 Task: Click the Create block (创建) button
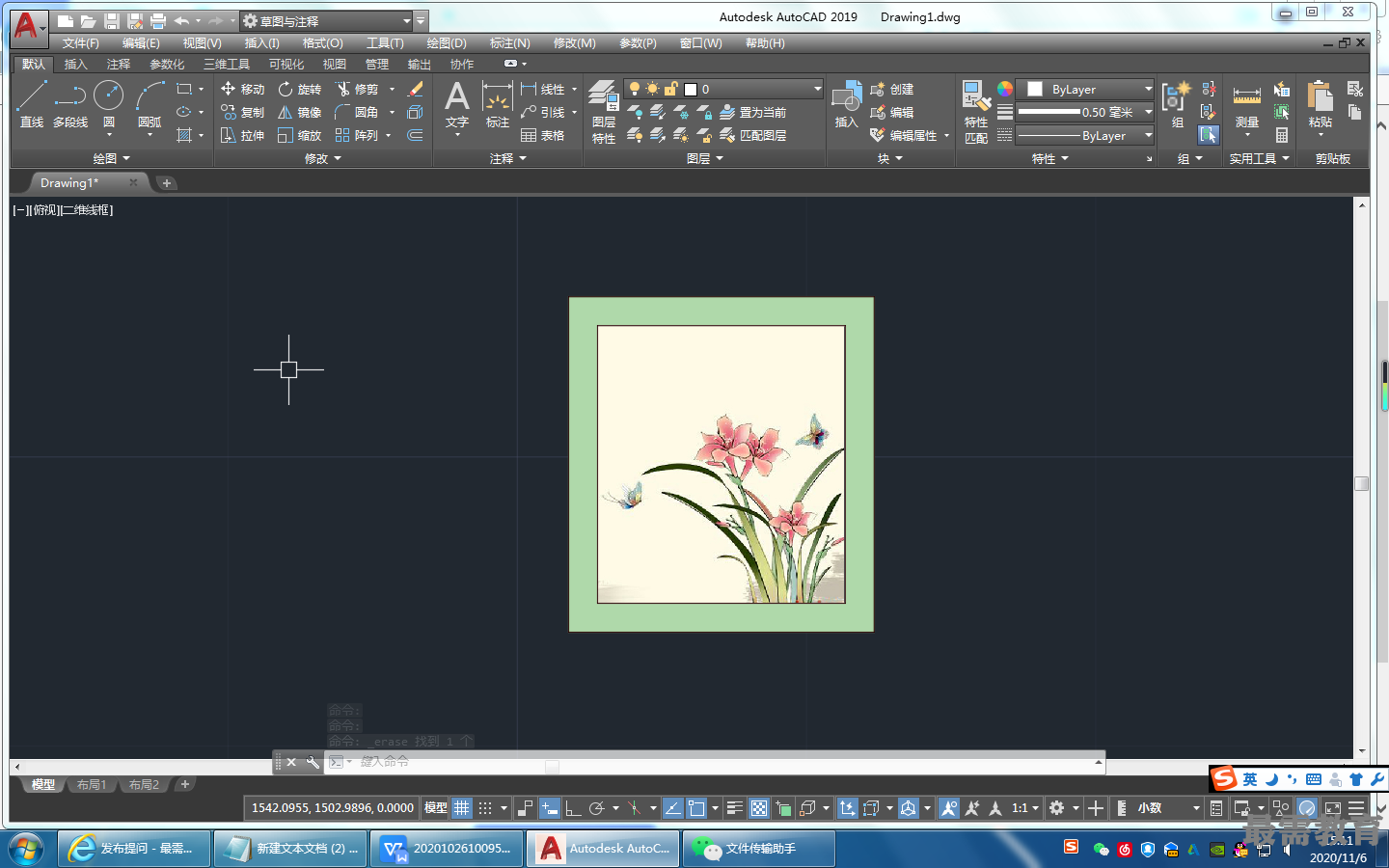pyautogui.click(x=891, y=89)
